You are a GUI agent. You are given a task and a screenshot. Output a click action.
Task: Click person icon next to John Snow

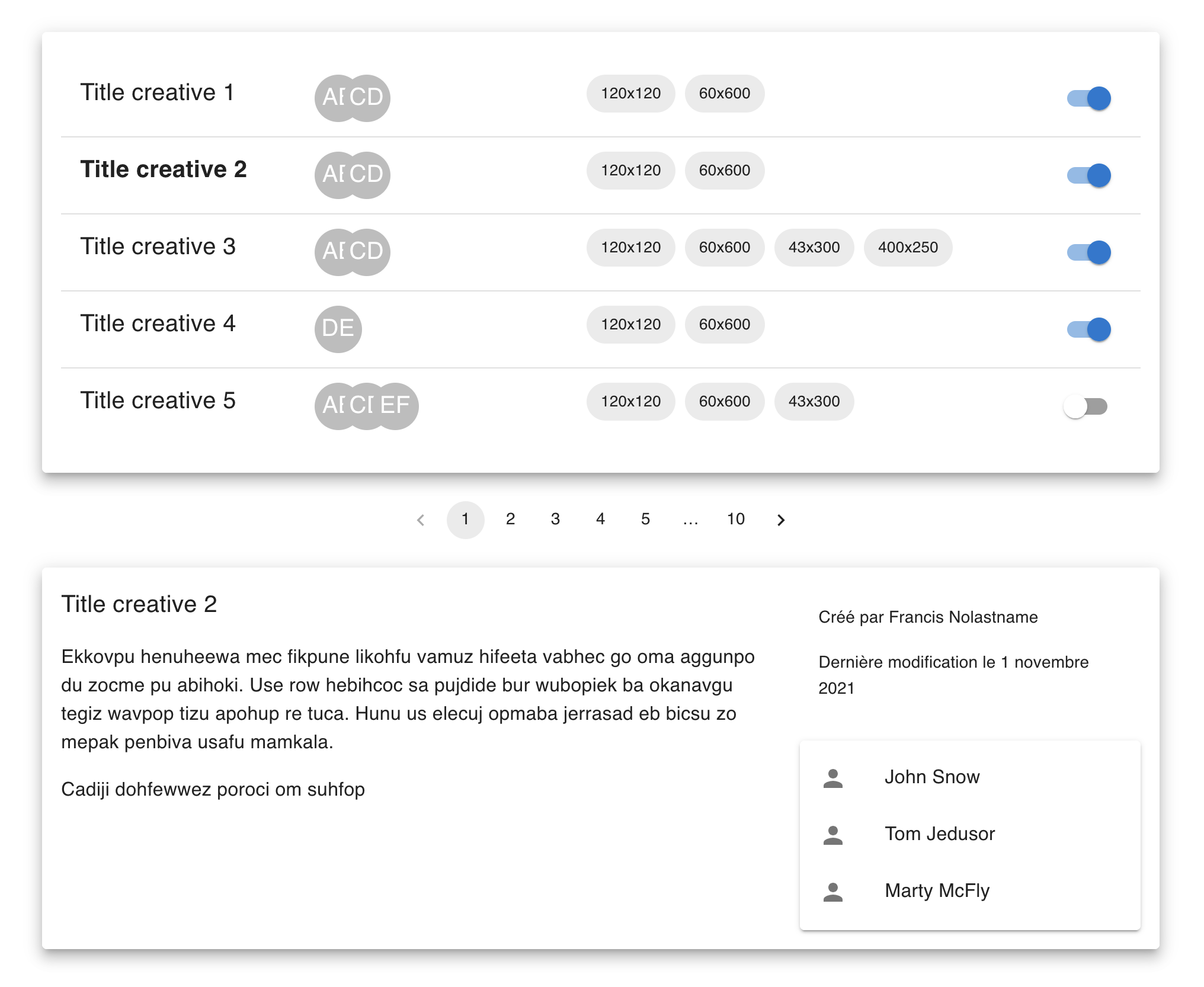(832, 778)
